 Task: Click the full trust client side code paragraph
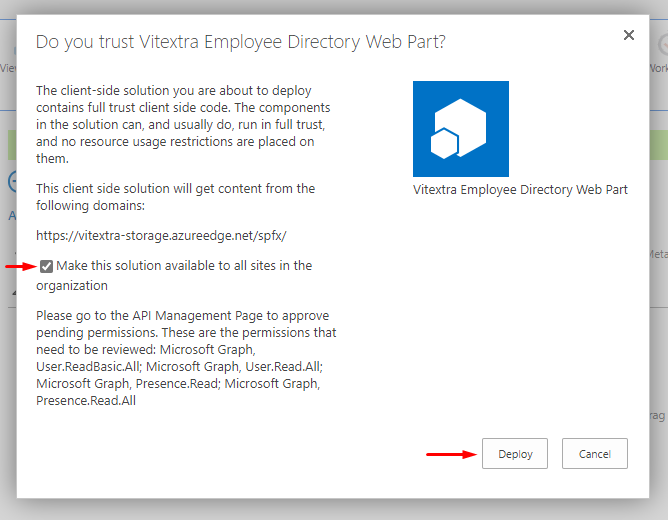[x=183, y=124]
